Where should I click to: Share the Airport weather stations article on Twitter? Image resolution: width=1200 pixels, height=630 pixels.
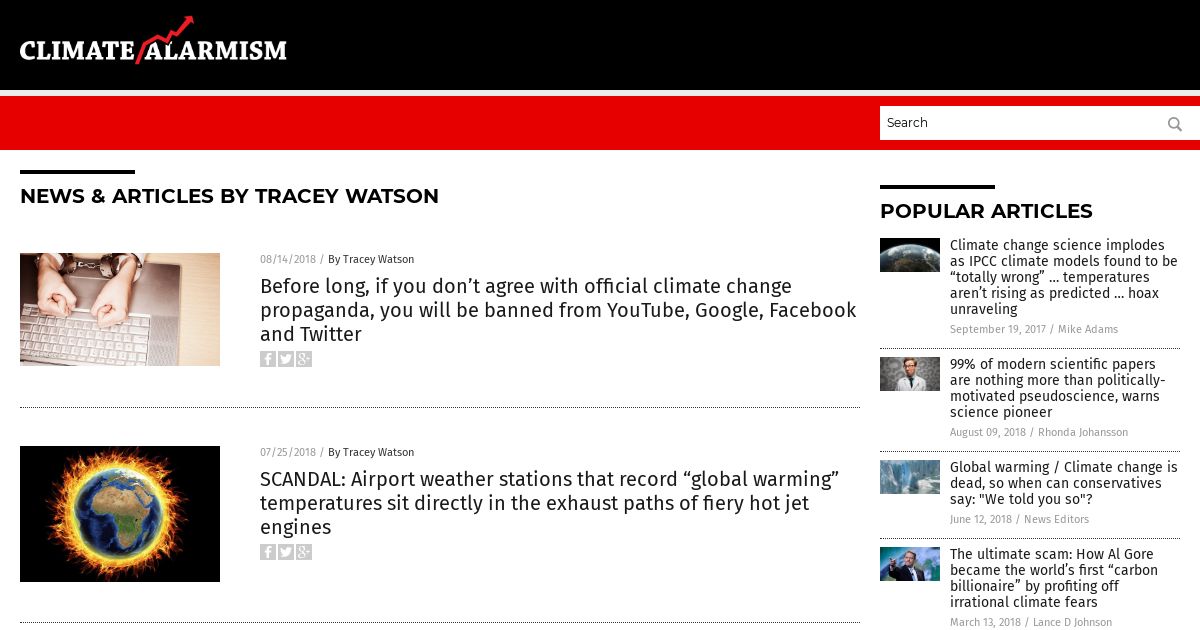point(286,552)
